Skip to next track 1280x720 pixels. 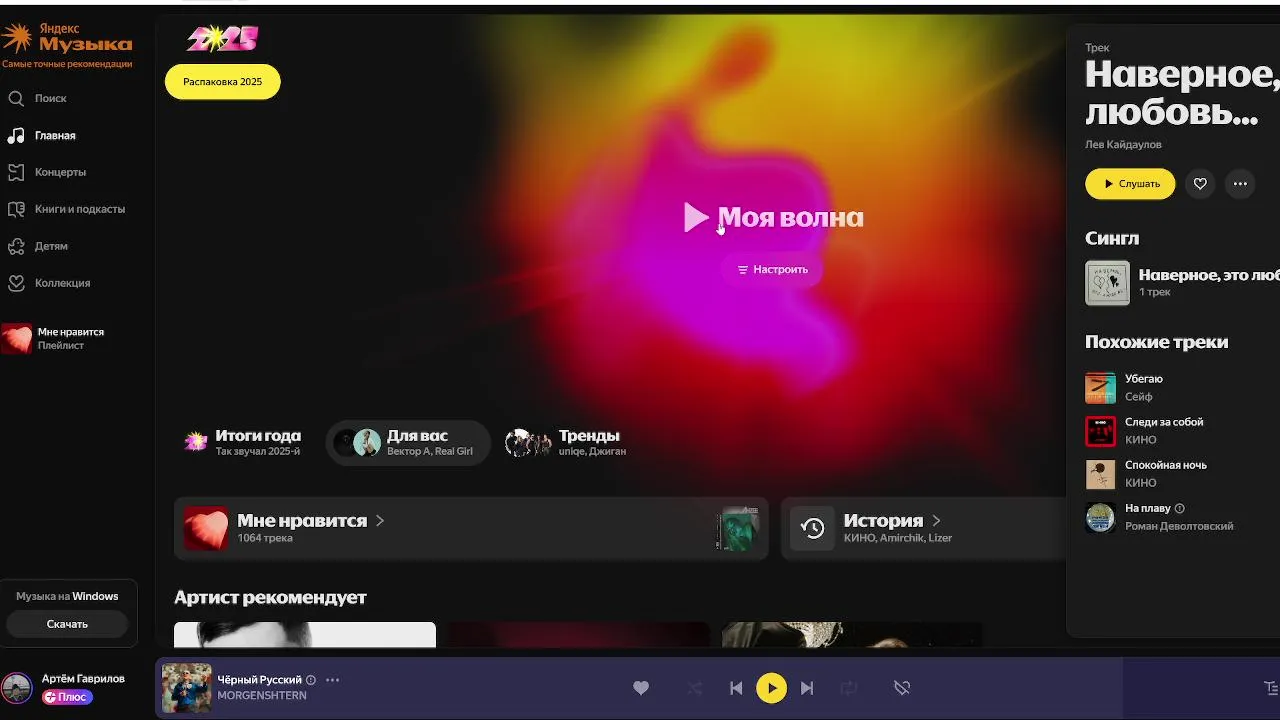(807, 688)
